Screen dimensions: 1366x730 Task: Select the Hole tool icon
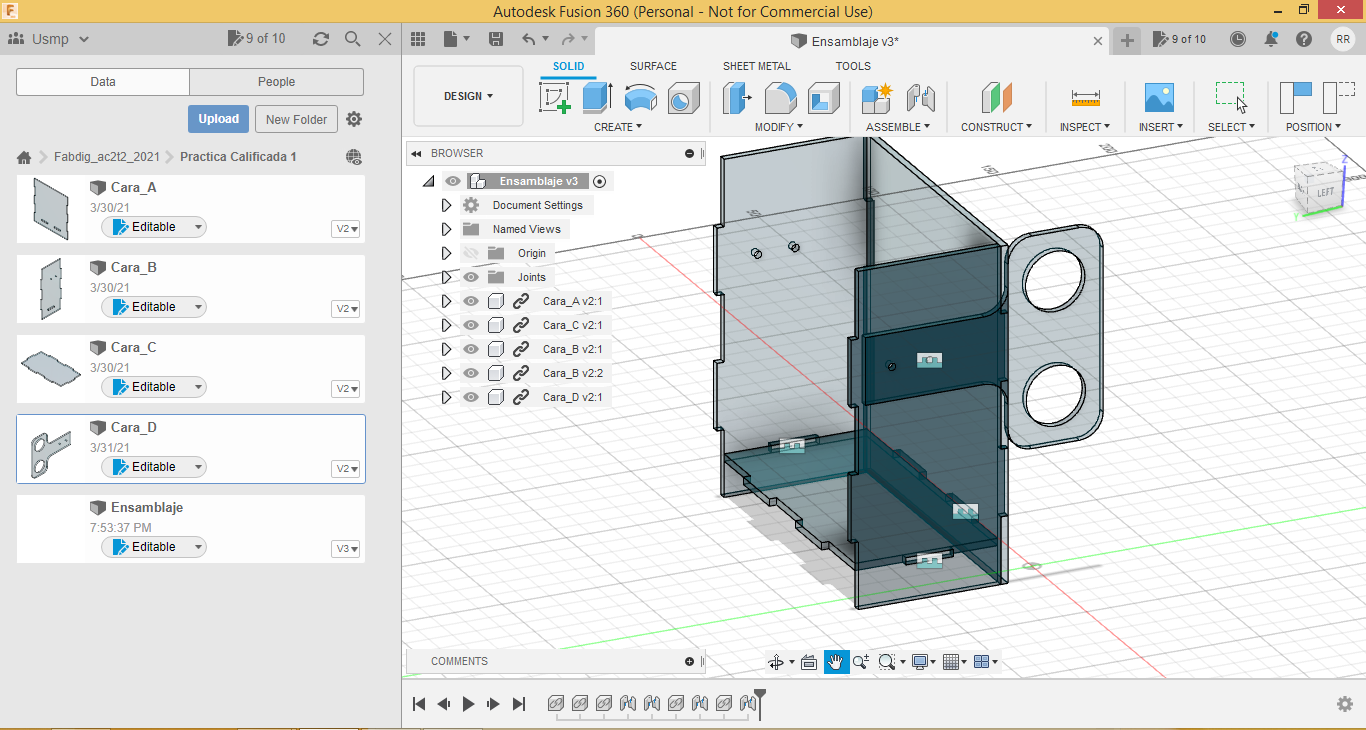pos(683,97)
